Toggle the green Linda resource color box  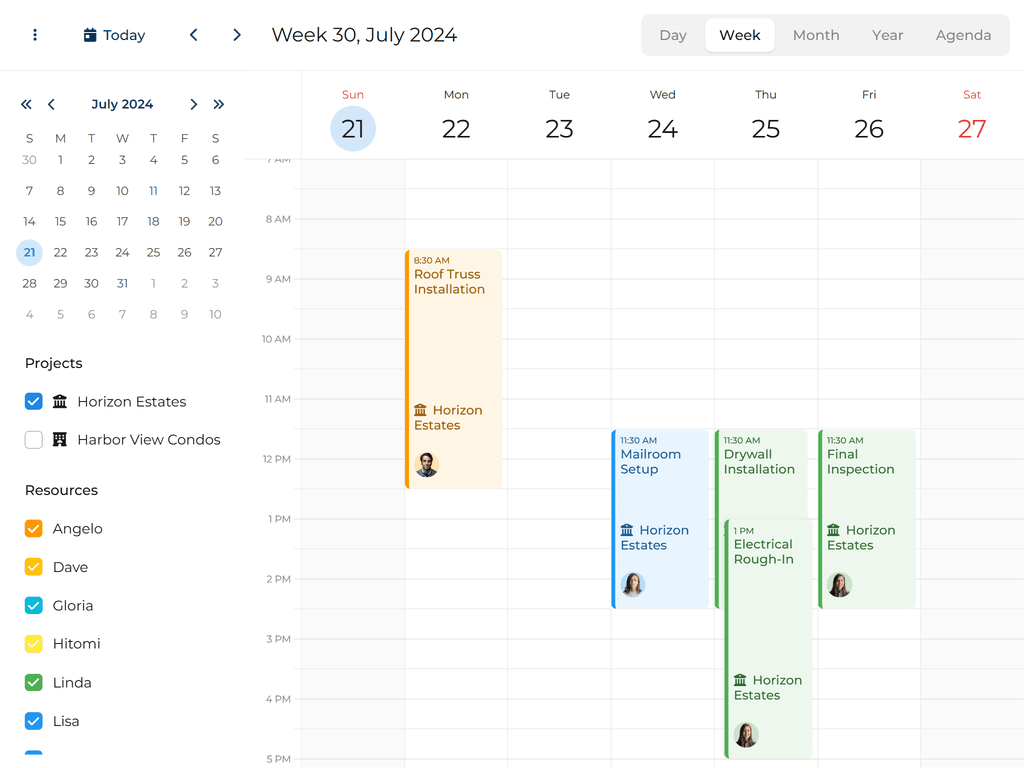pyautogui.click(x=34, y=683)
